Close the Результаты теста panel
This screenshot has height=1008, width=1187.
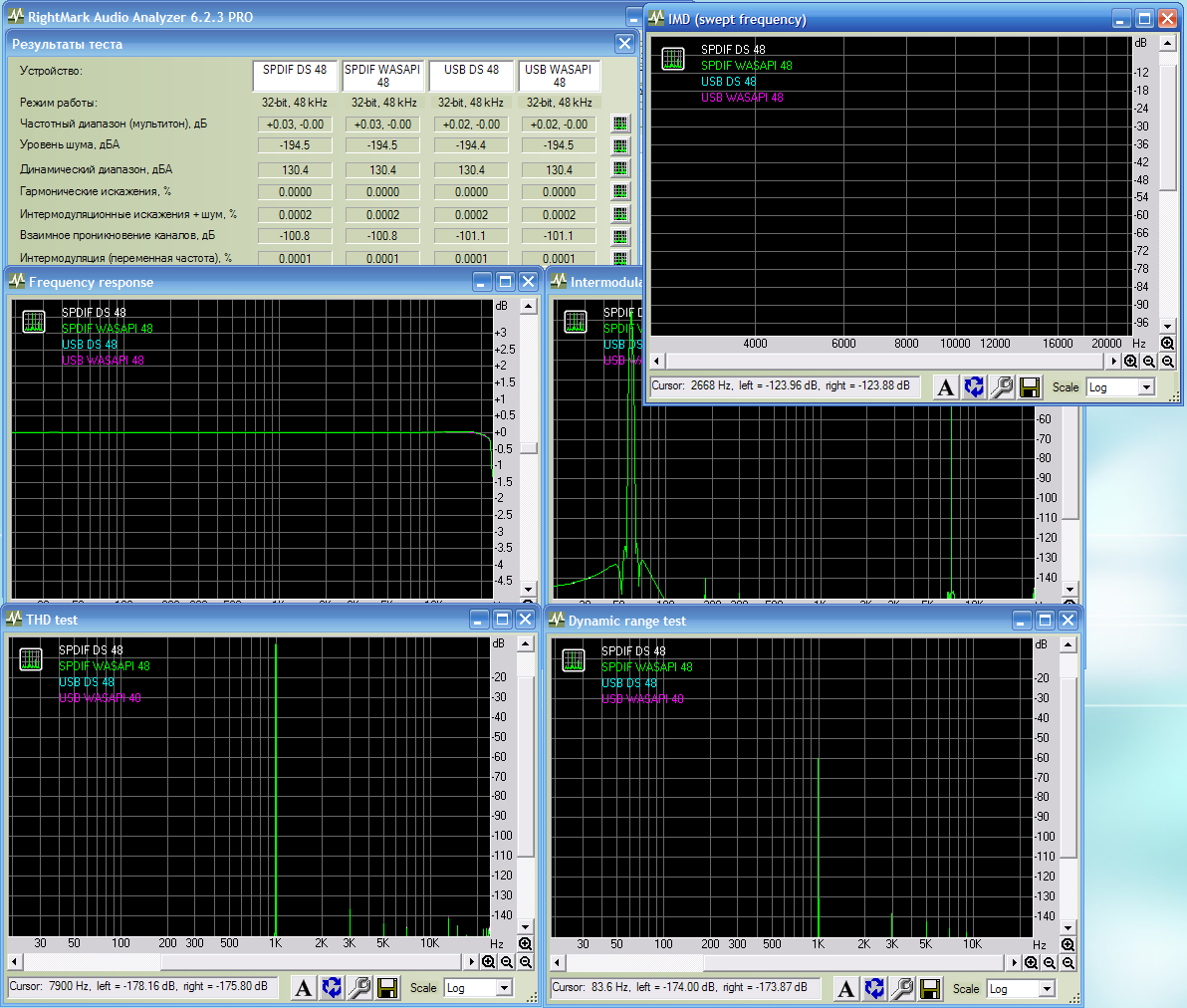[x=624, y=43]
